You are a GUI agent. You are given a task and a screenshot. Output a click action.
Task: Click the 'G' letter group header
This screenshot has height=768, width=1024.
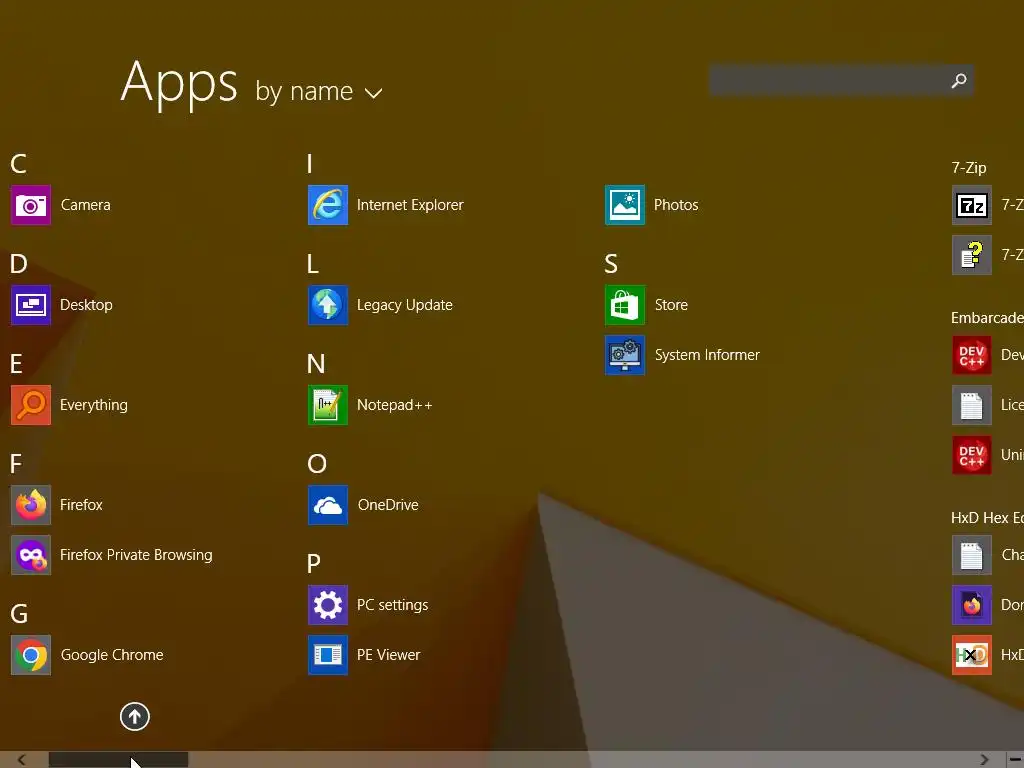(x=19, y=614)
